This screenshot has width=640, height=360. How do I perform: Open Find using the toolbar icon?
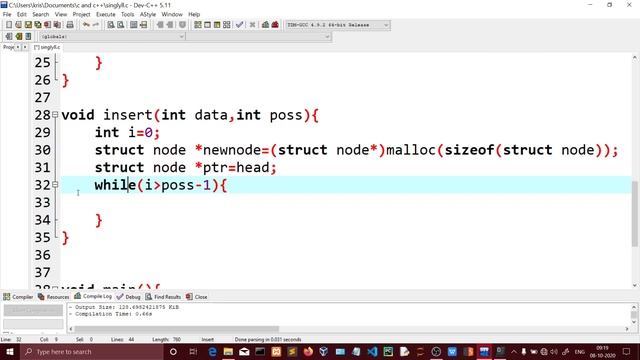pyautogui.click(x=111, y=25)
